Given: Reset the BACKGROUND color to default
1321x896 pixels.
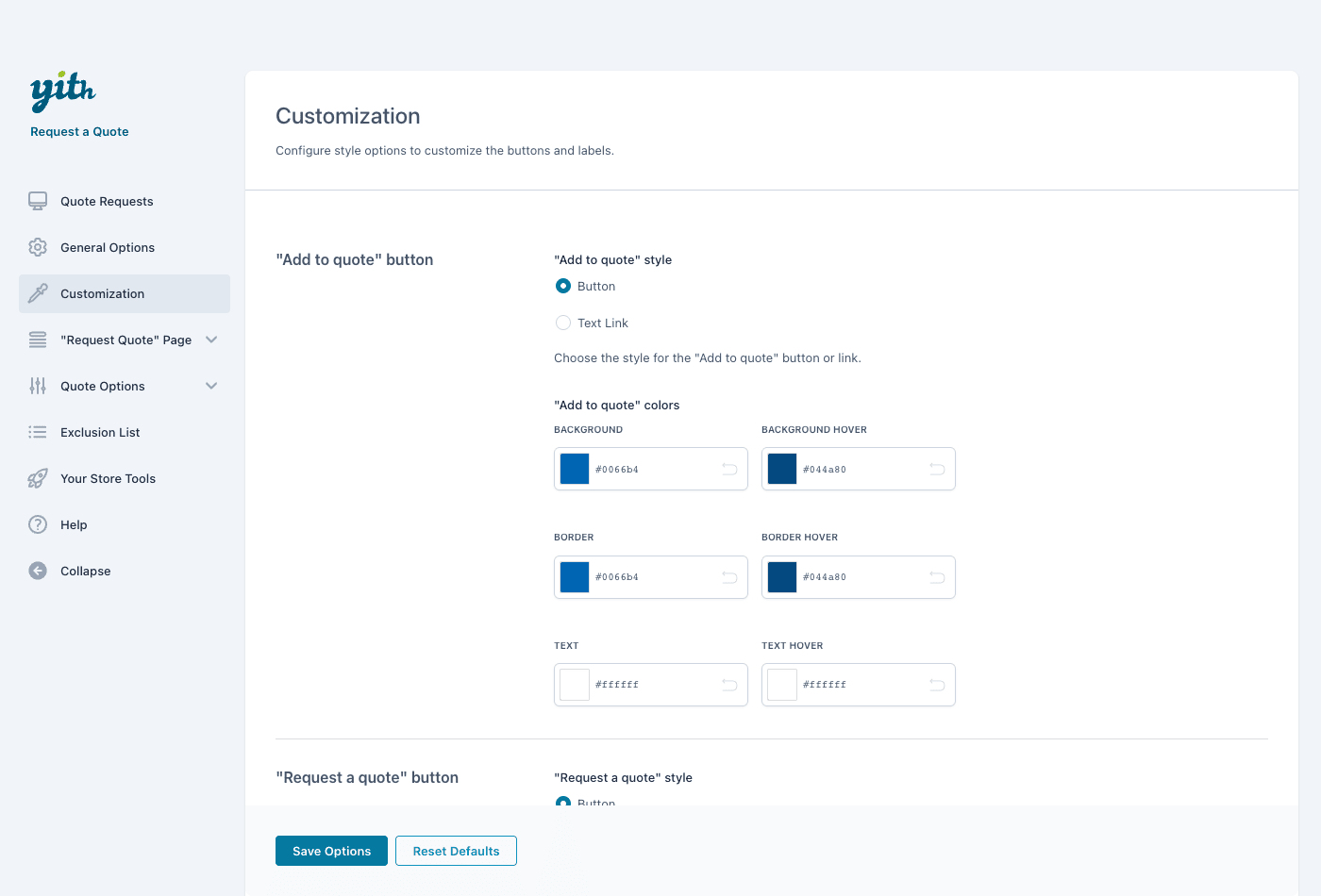Looking at the screenshot, I should click(x=729, y=469).
